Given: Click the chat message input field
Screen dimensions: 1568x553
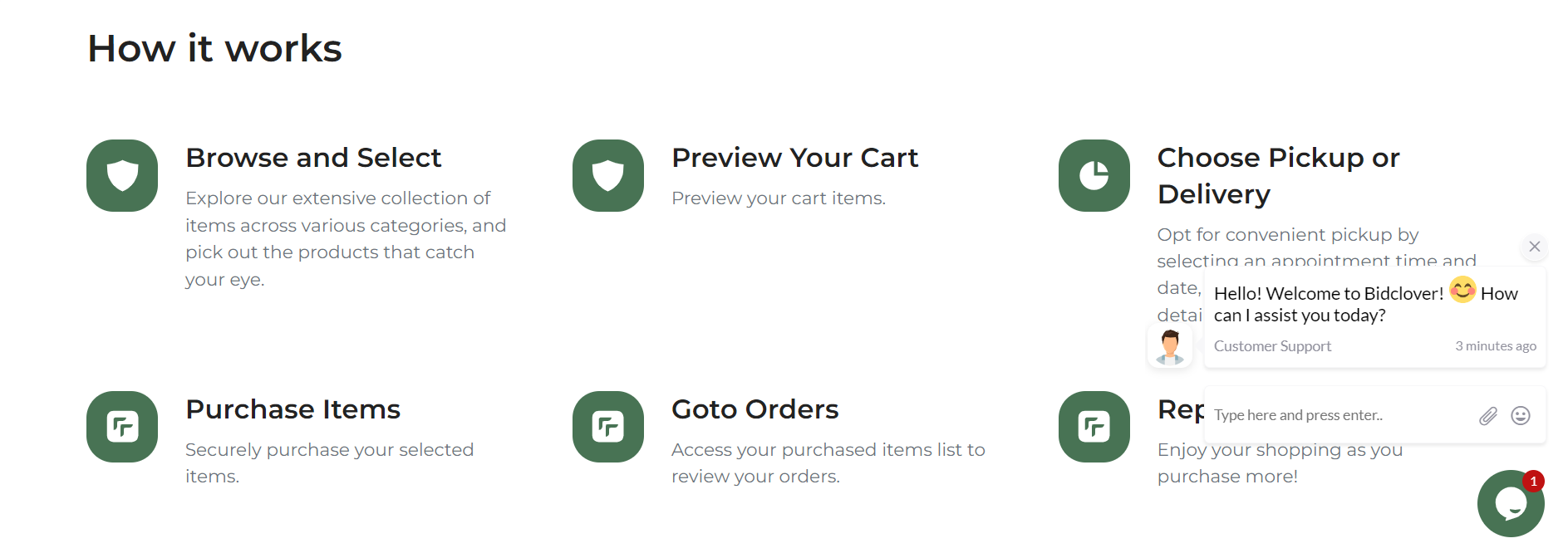Looking at the screenshot, I should click(1338, 415).
